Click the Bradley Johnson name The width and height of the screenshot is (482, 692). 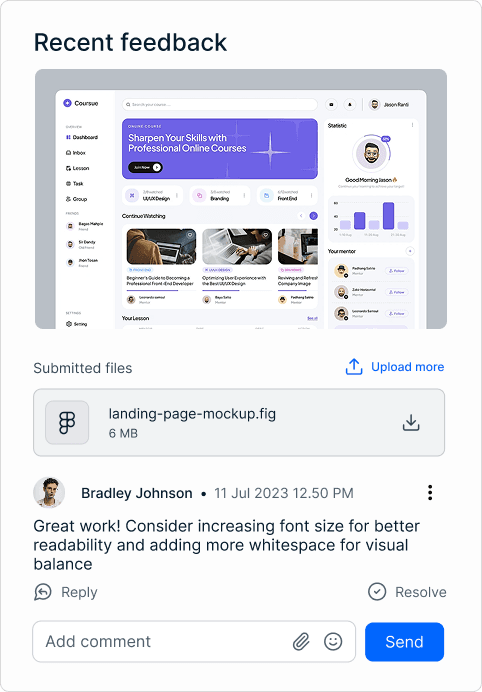(x=137, y=493)
